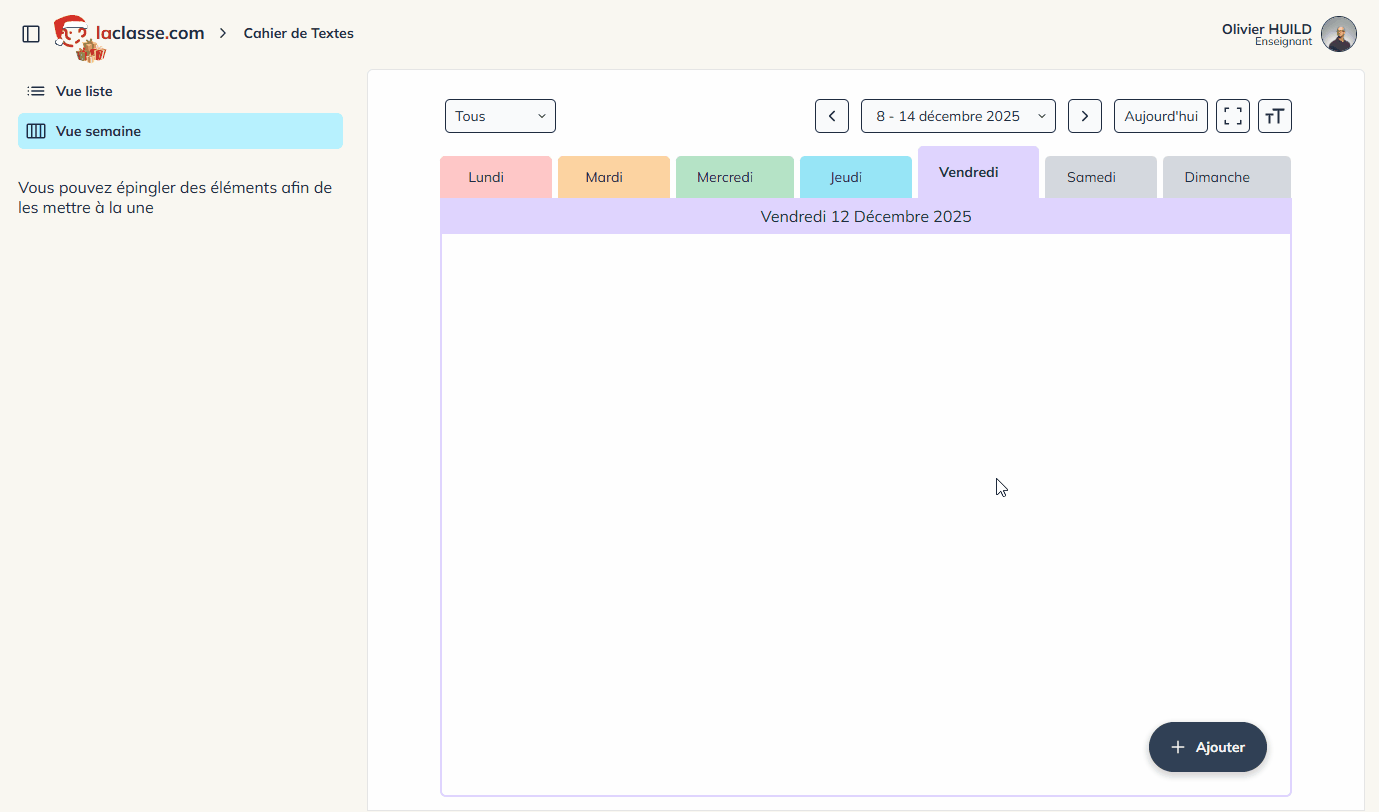Toggle the sidebar panel icon
The height and width of the screenshot is (812, 1379).
(x=31, y=34)
